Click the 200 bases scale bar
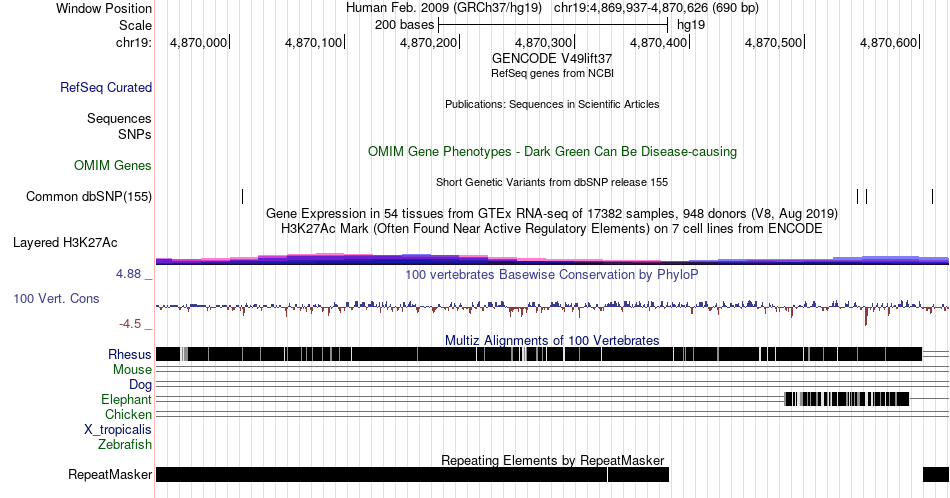 click(x=553, y=25)
